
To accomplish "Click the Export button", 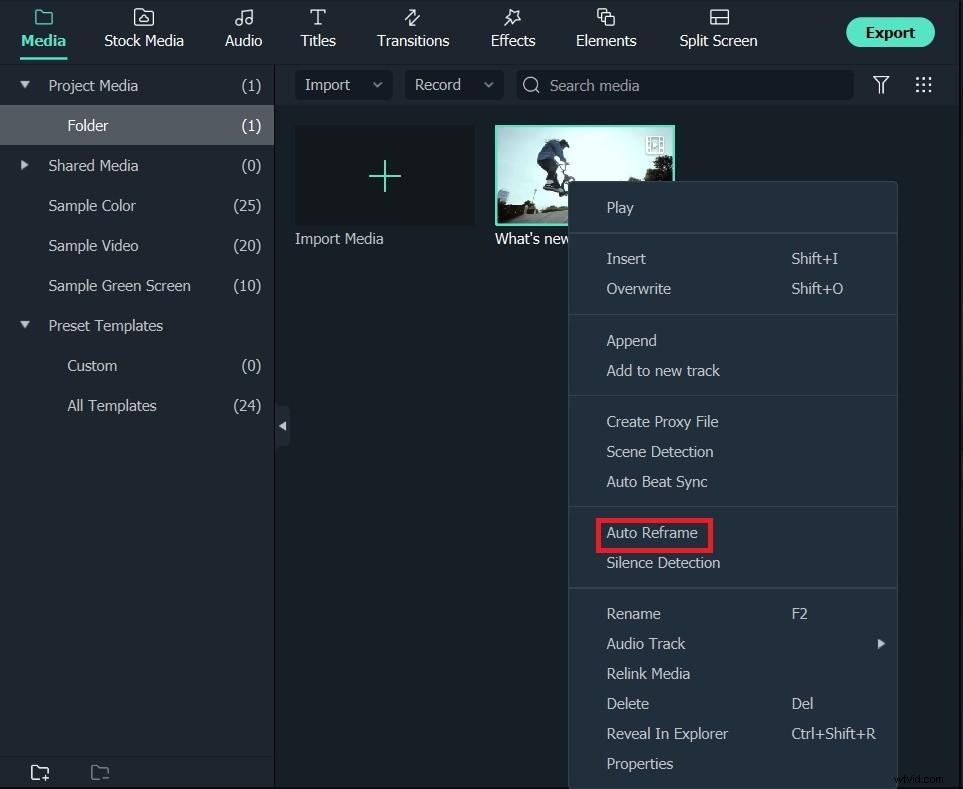I will tap(889, 31).
